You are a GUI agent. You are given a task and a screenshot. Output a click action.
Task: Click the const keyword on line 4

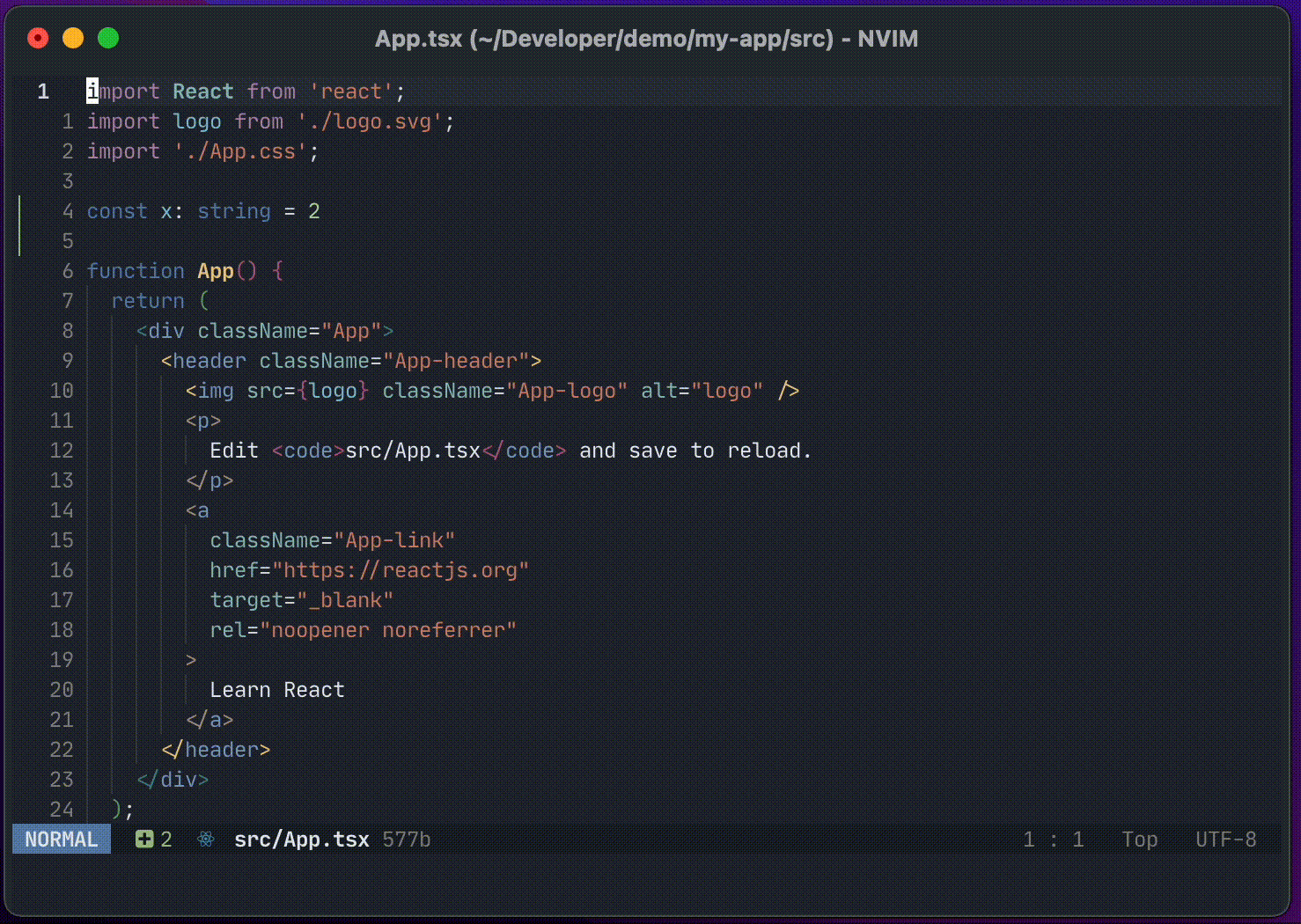117,211
